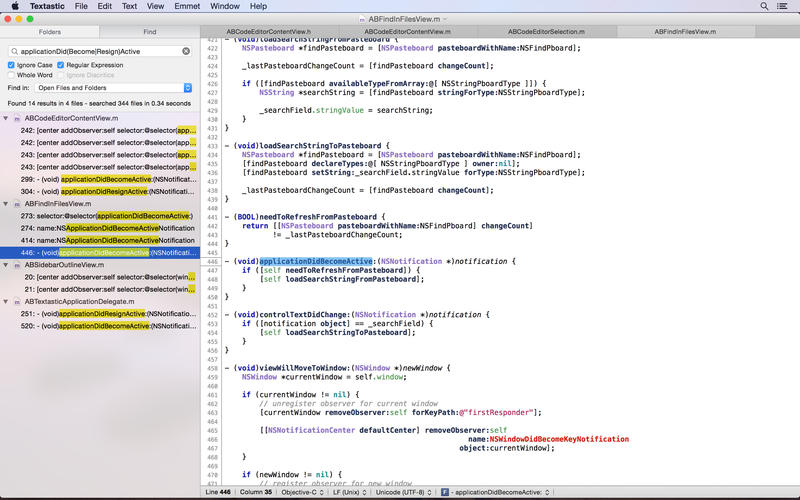Click the magnifying glass search icon
The width and height of the screenshot is (800, 500).
(12, 50)
